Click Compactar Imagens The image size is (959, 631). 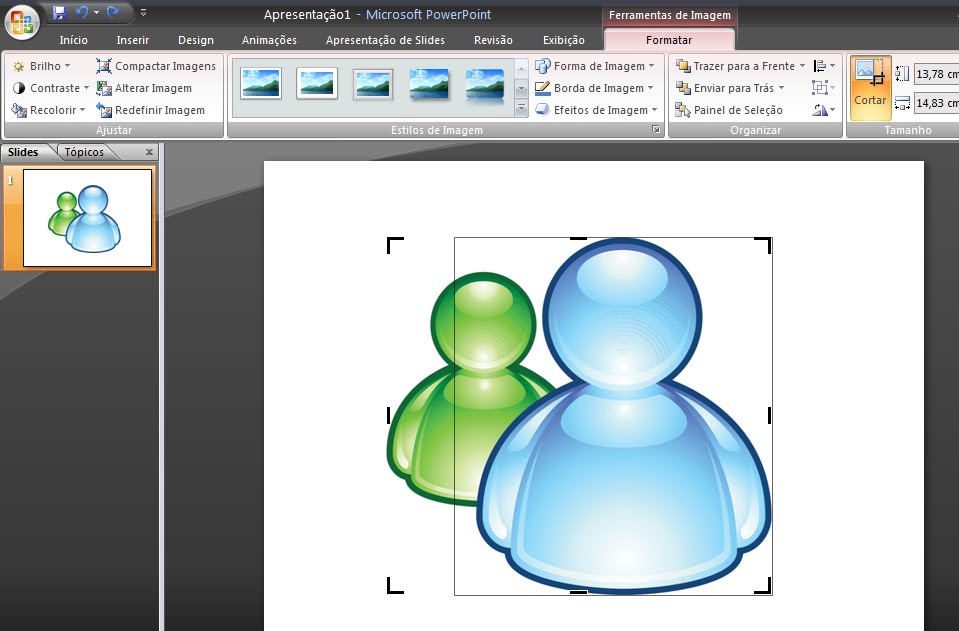[x=156, y=66]
